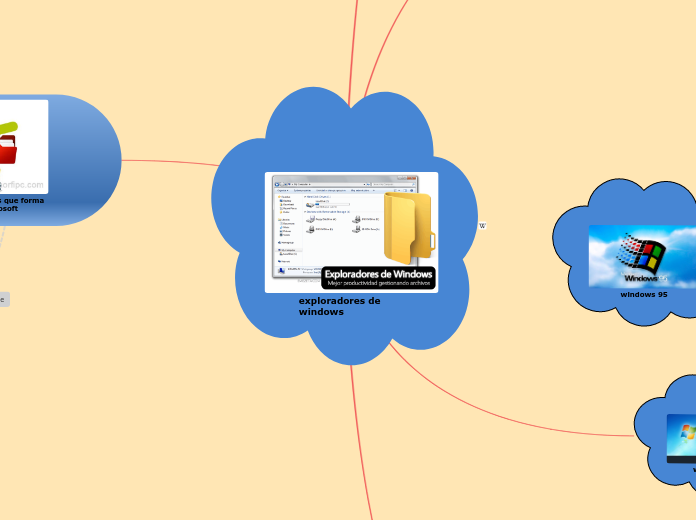Viewport: 696px width, 520px height.
Task: Select the "windows 95" node label
Action: click(x=644, y=294)
